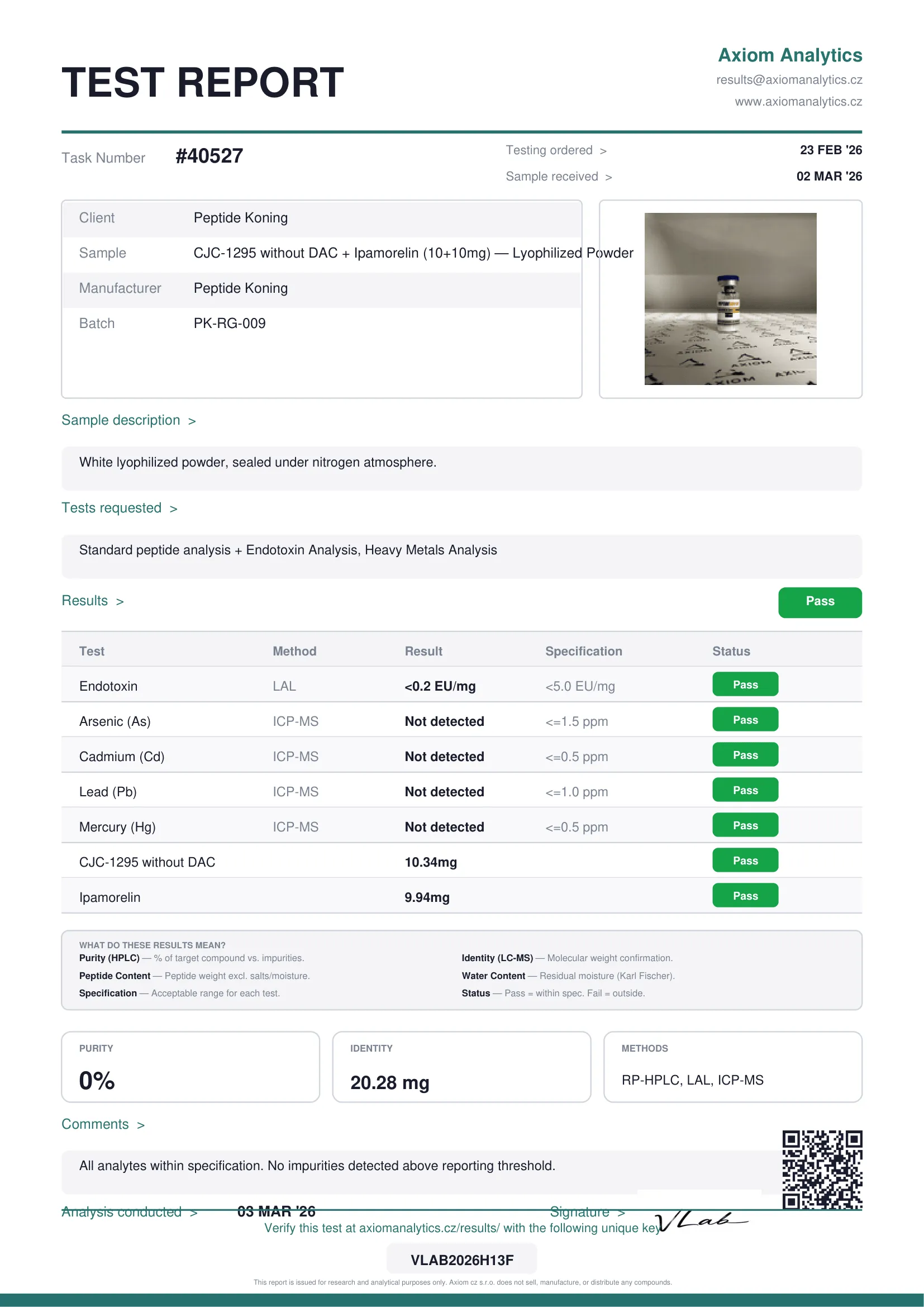This screenshot has width=924, height=1307.
Task: Click the Pass badge in the Lead row
Action: pyautogui.click(x=745, y=790)
